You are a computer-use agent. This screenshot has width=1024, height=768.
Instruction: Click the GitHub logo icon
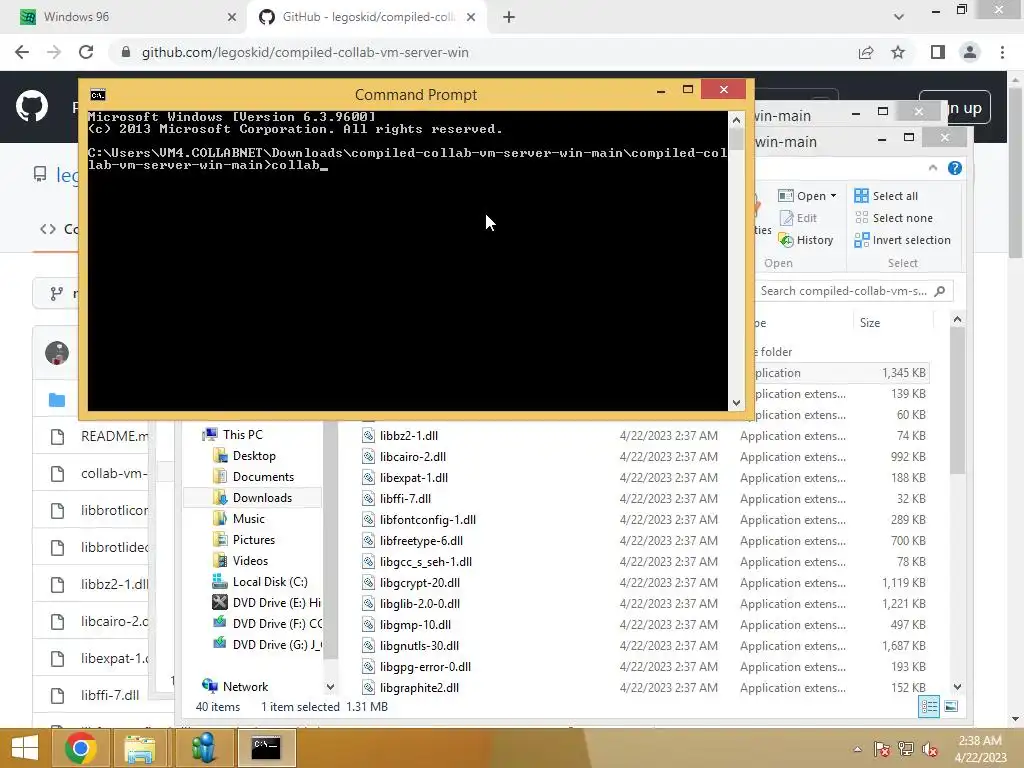tap(31, 106)
